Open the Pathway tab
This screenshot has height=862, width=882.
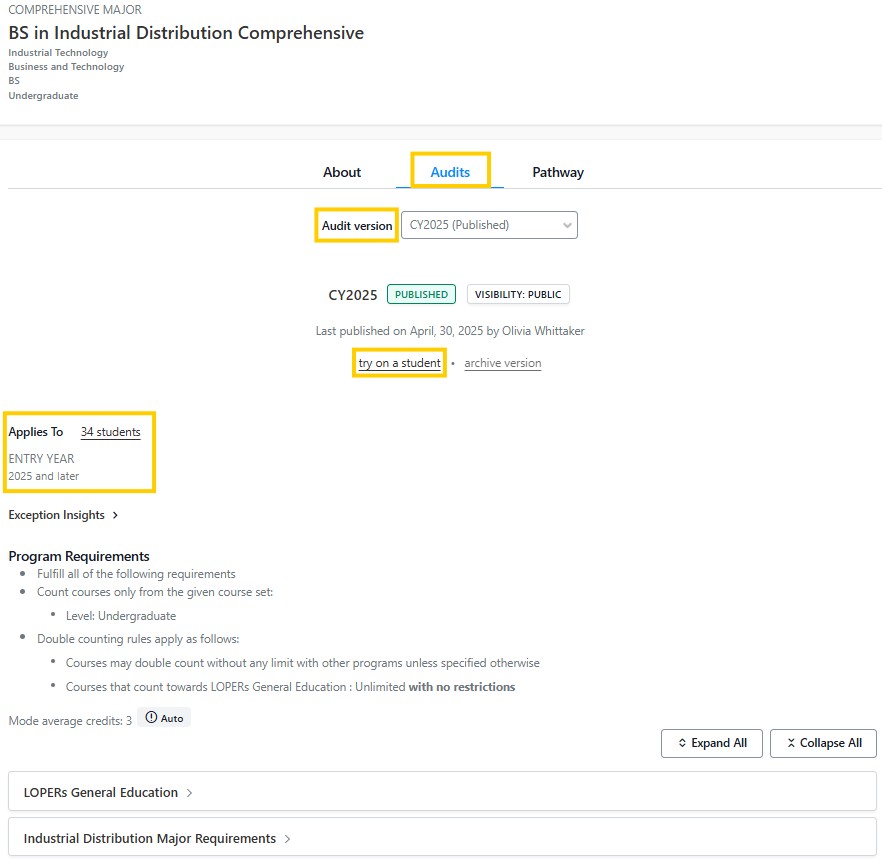[x=558, y=172]
